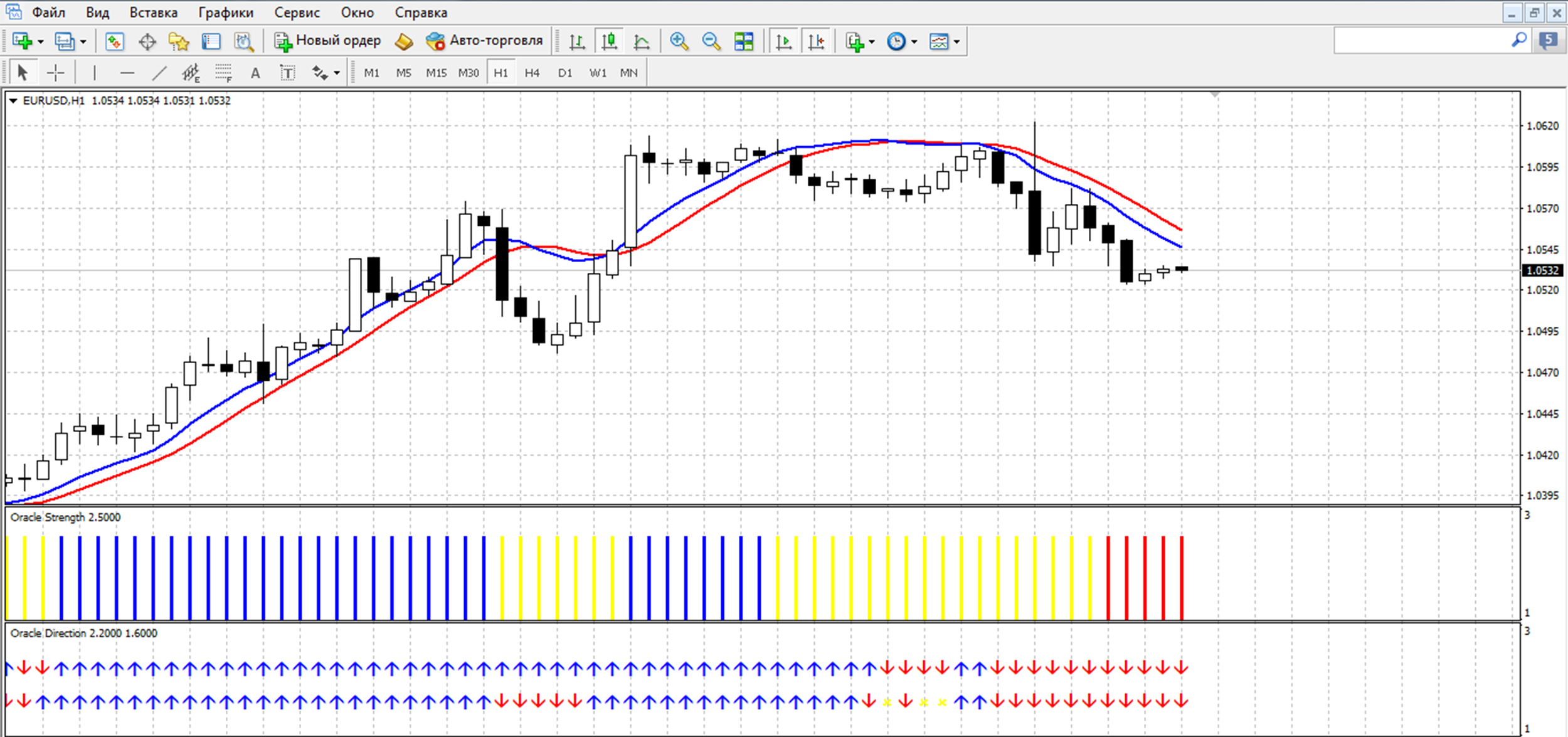Switch chart to Japanese candlesticks
This screenshot has height=737, width=1568.
(609, 41)
